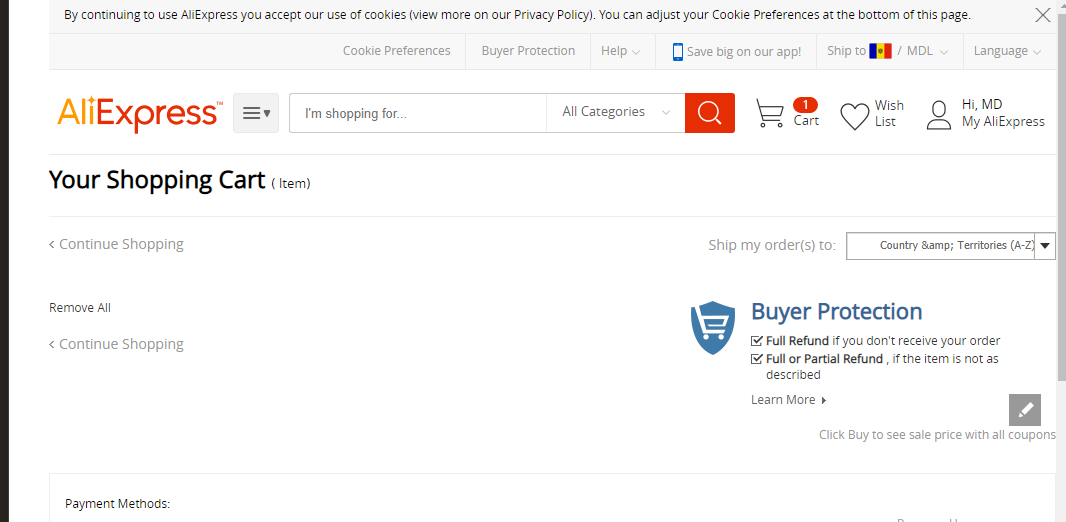Open the Country & Territories shipping dropdown
This screenshot has height=522, width=1066.
coord(950,245)
